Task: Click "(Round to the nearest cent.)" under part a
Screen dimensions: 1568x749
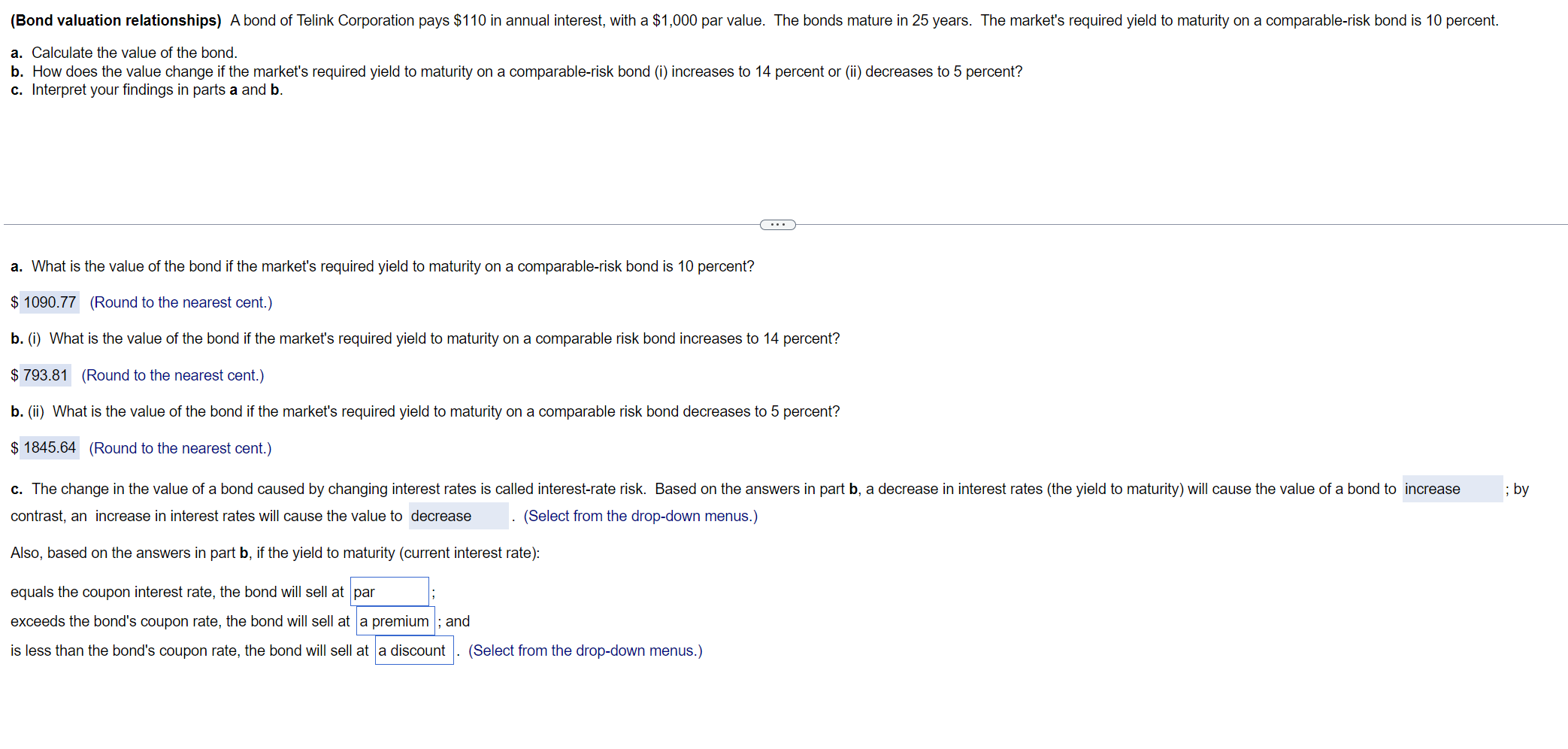Action: [180, 302]
